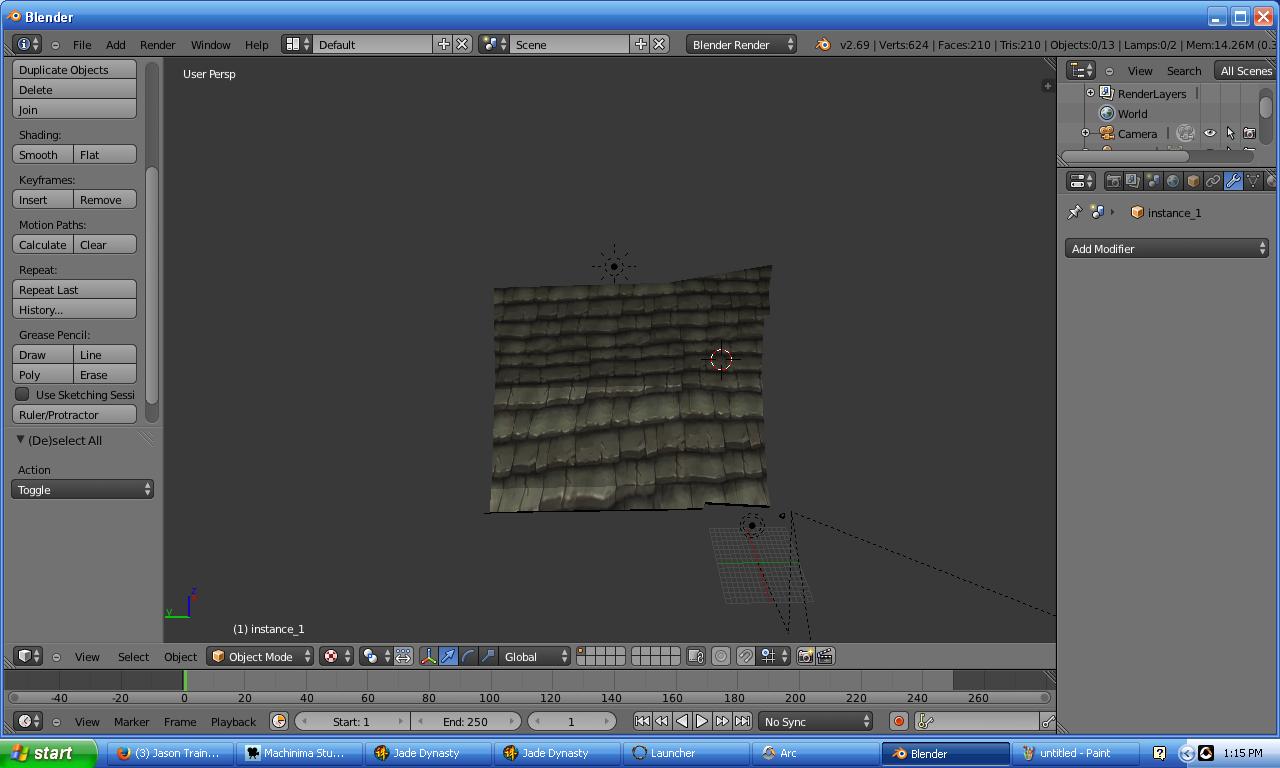1280x768 pixels.
Task: Click the Calculate motion paths button
Action: pyautogui.click(x=42, y=244)
